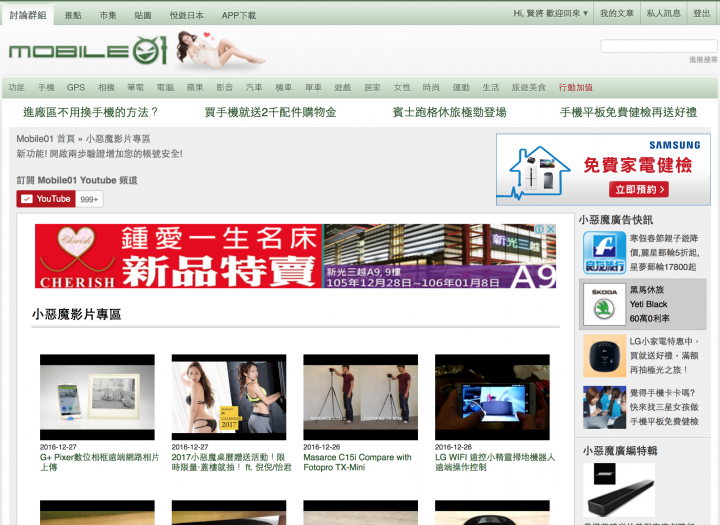Image resolution: width=720 pixels, height=525 pixels.
Task: Open the 機車 category menu
Action: point(283,87)
